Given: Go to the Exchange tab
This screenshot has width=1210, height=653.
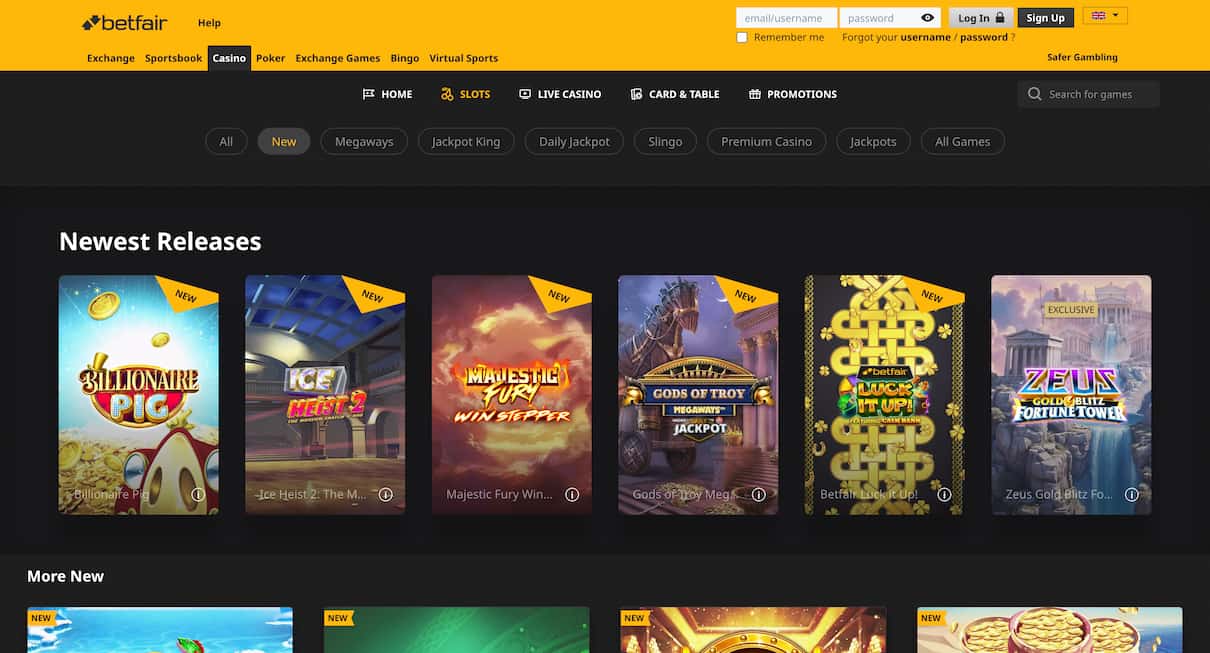Looking at the screenshot, I should (x=111, y=58).
